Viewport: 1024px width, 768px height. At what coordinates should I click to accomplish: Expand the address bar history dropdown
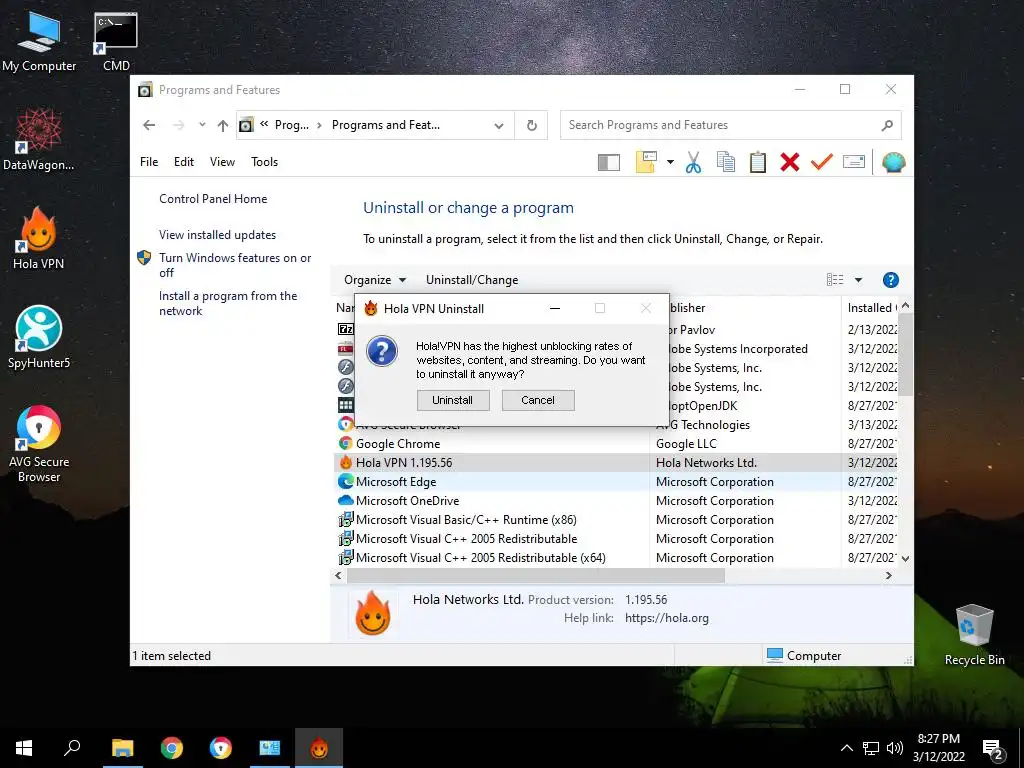(x=499, y=125)
